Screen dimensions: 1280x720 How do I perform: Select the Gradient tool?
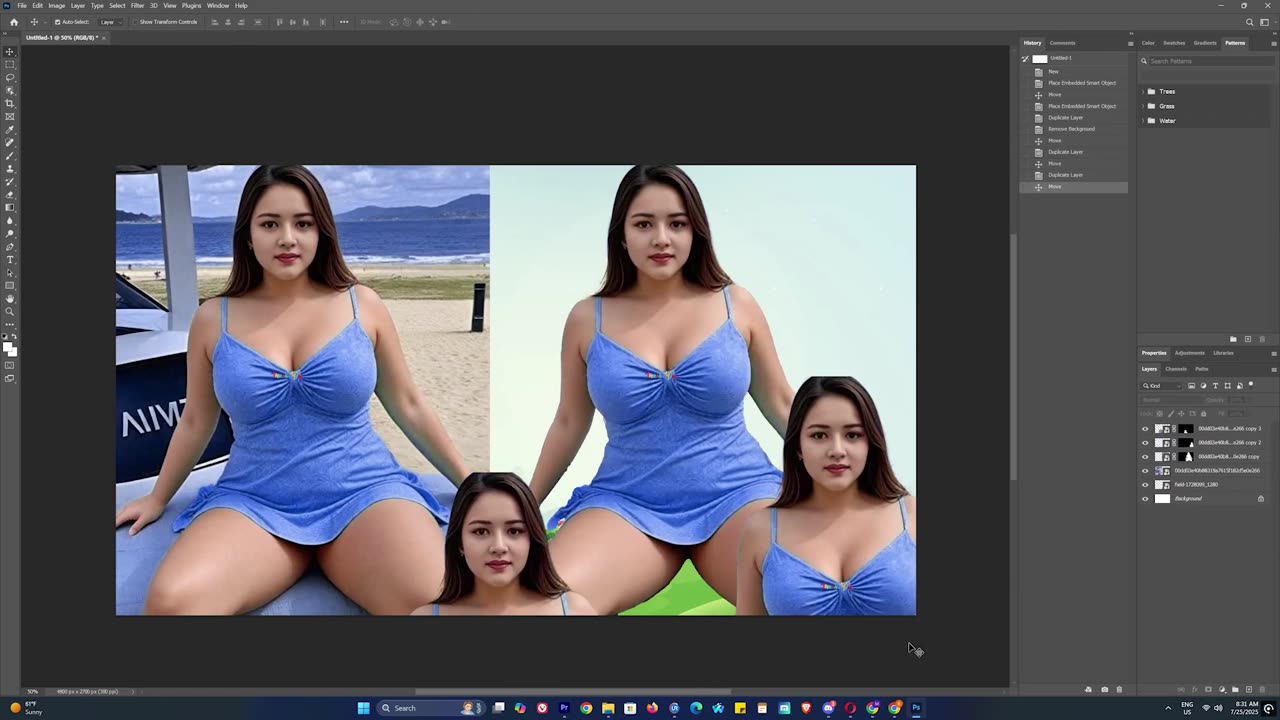(10, 208)
